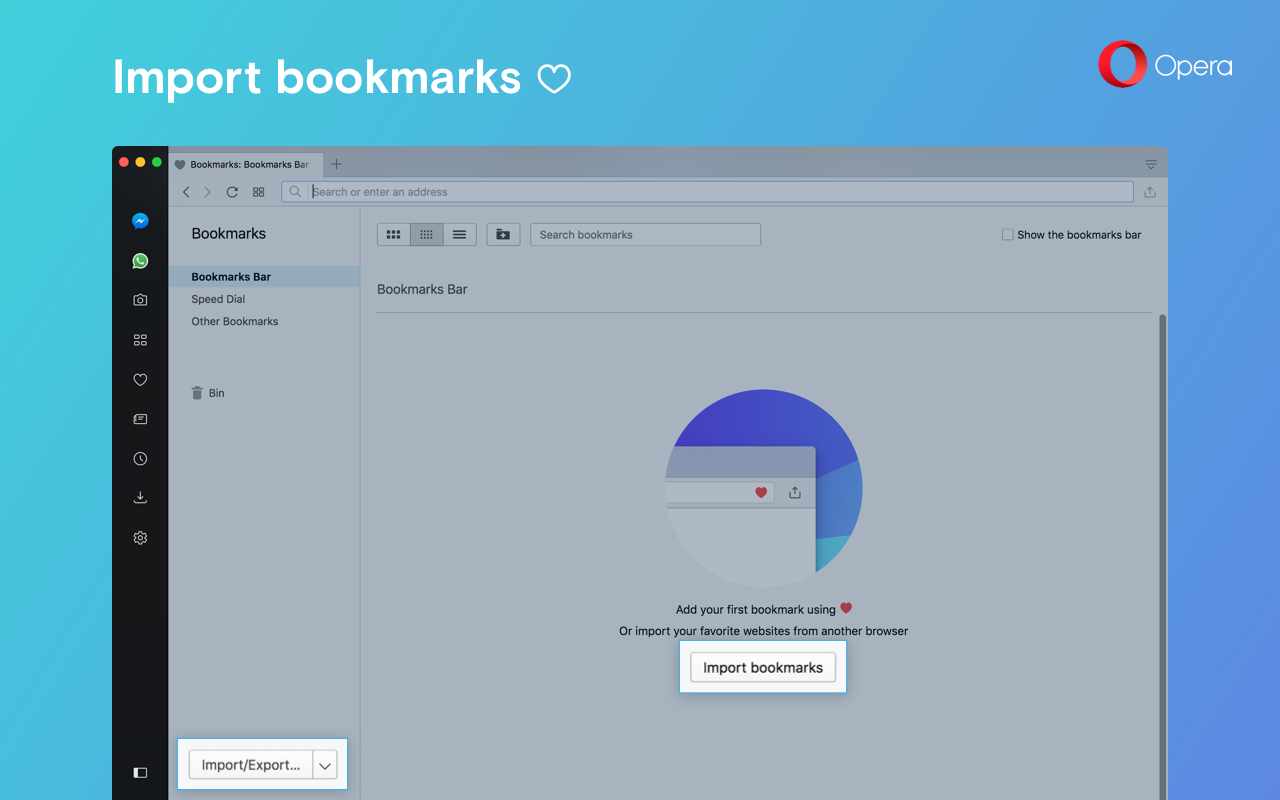Open Messenger from the sidebar
The image size is (1280, 800).
[140, 221]
